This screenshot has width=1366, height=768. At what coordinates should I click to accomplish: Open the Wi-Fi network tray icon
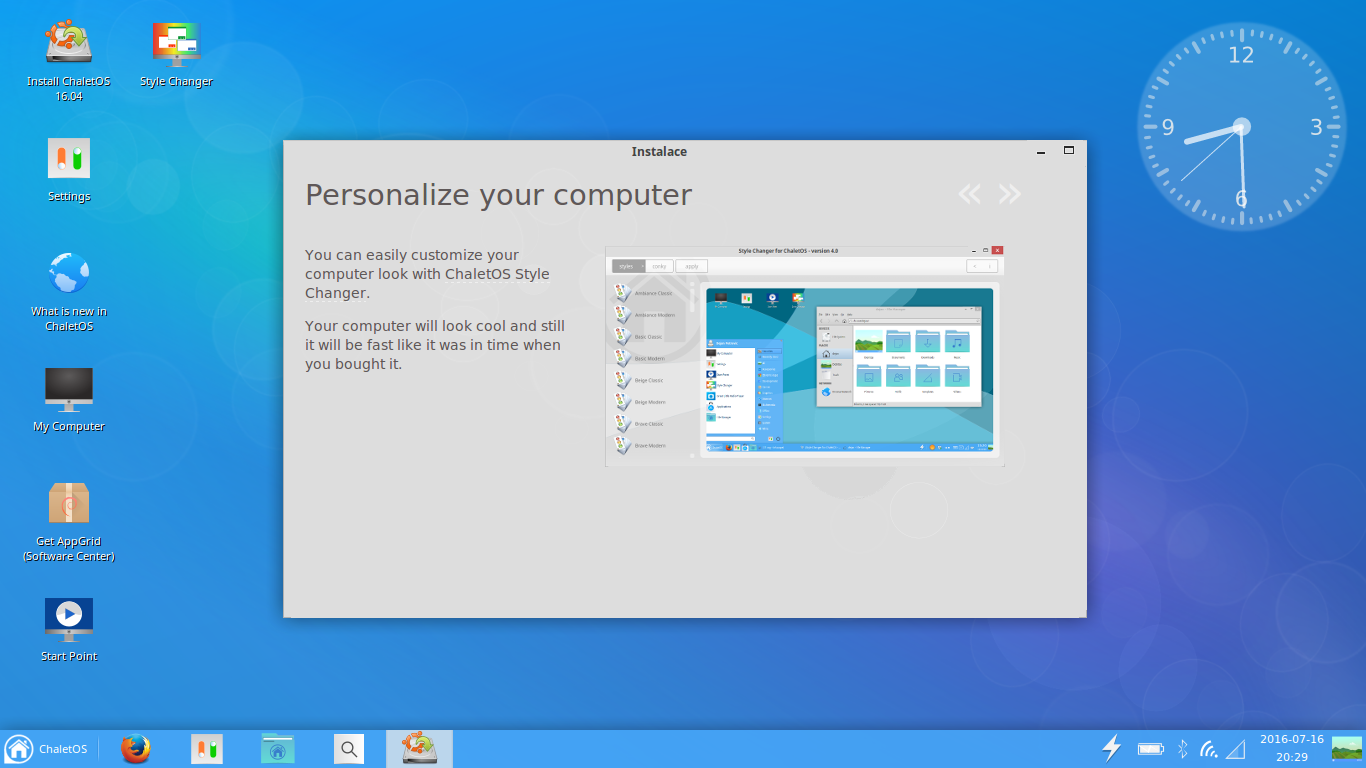coord(1209,748)
